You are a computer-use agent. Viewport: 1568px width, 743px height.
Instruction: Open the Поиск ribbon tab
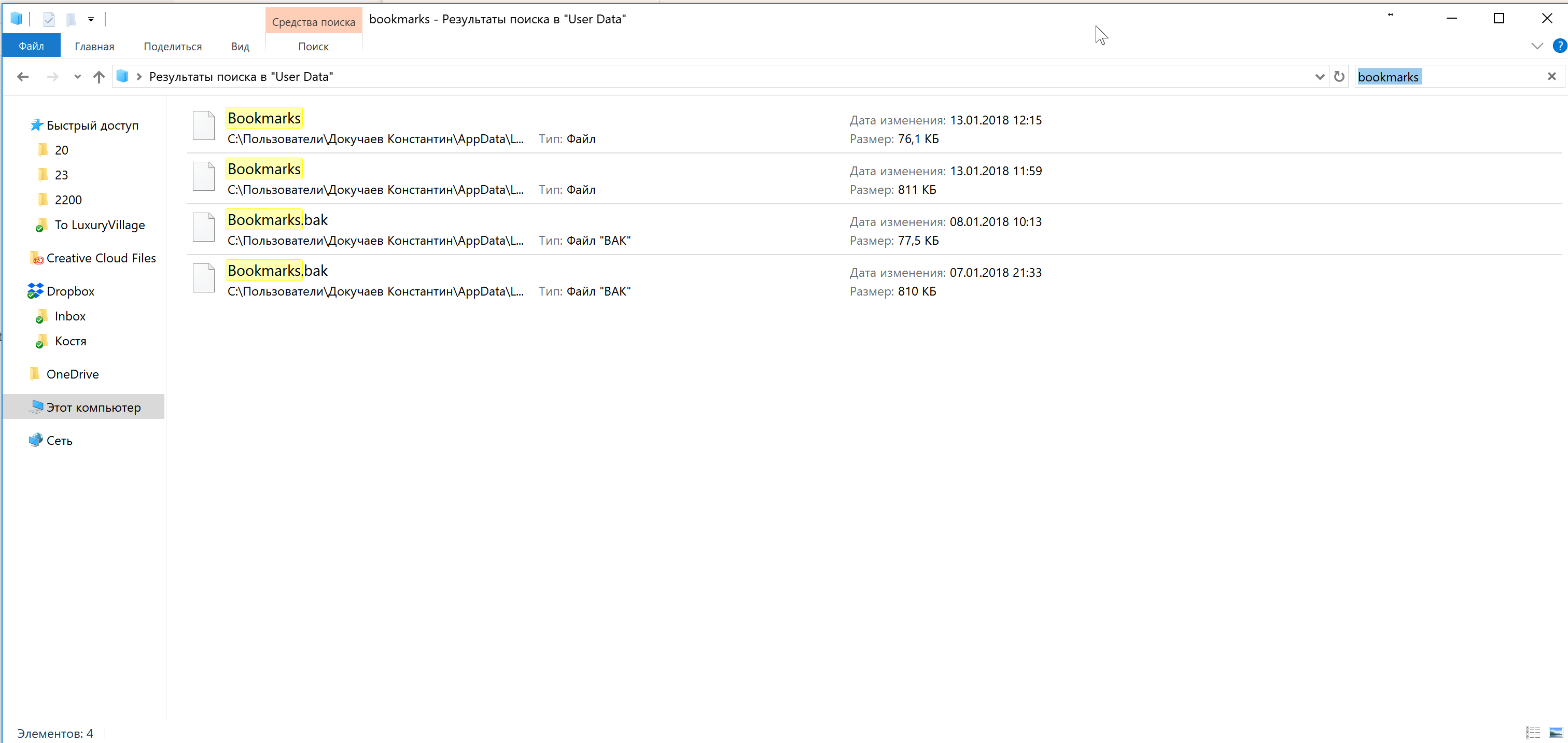pos(313,46)
